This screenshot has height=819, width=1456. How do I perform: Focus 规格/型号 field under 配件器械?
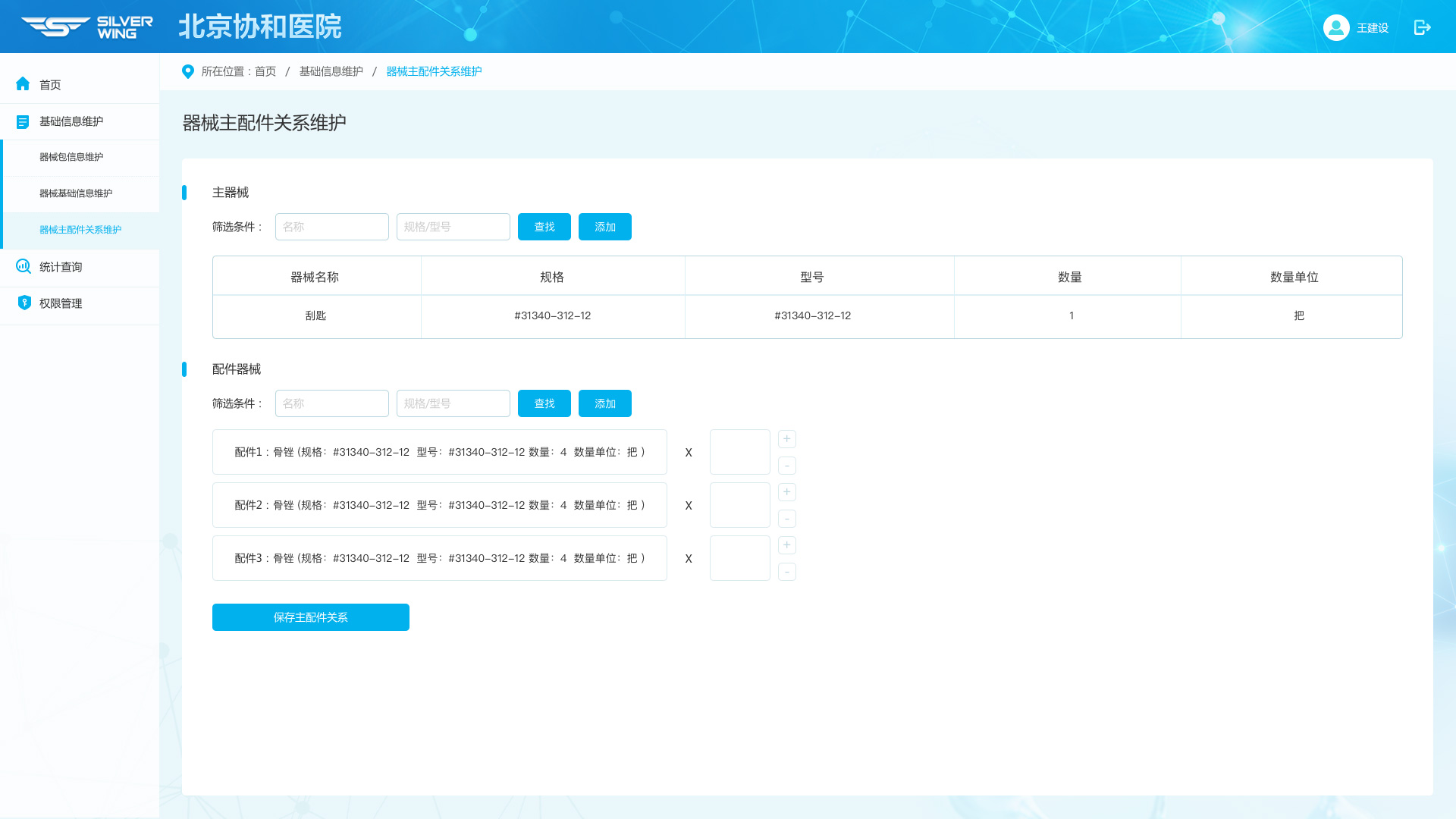[453, 403]
